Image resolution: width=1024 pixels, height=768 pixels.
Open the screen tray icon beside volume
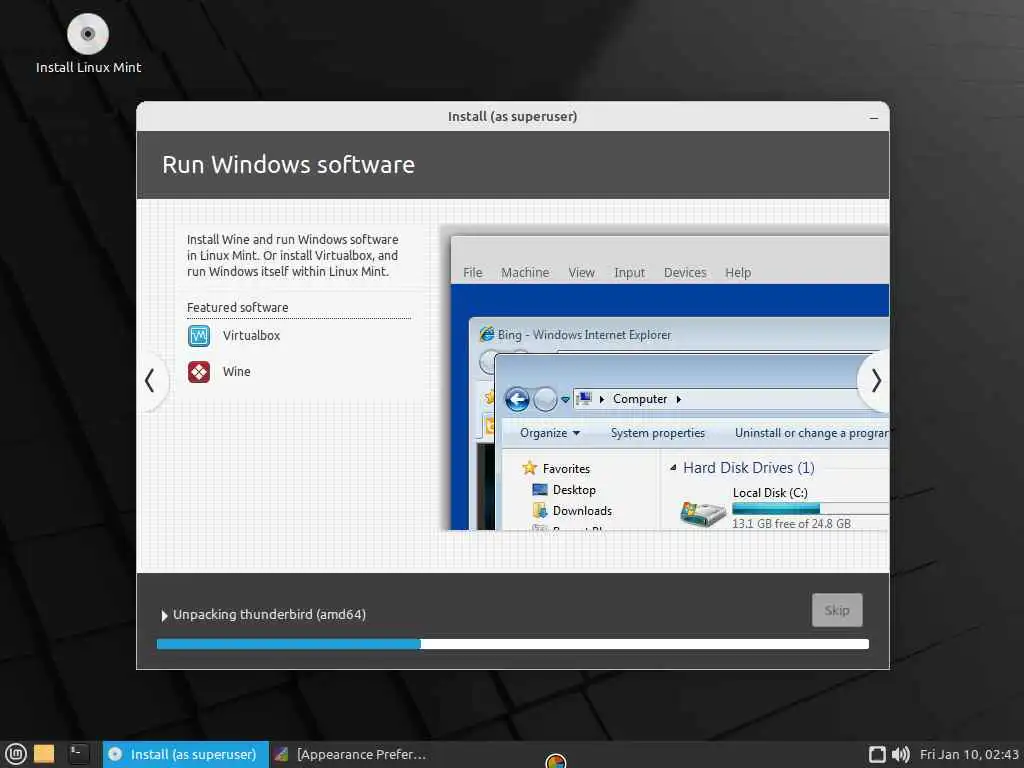coord(877,754)
